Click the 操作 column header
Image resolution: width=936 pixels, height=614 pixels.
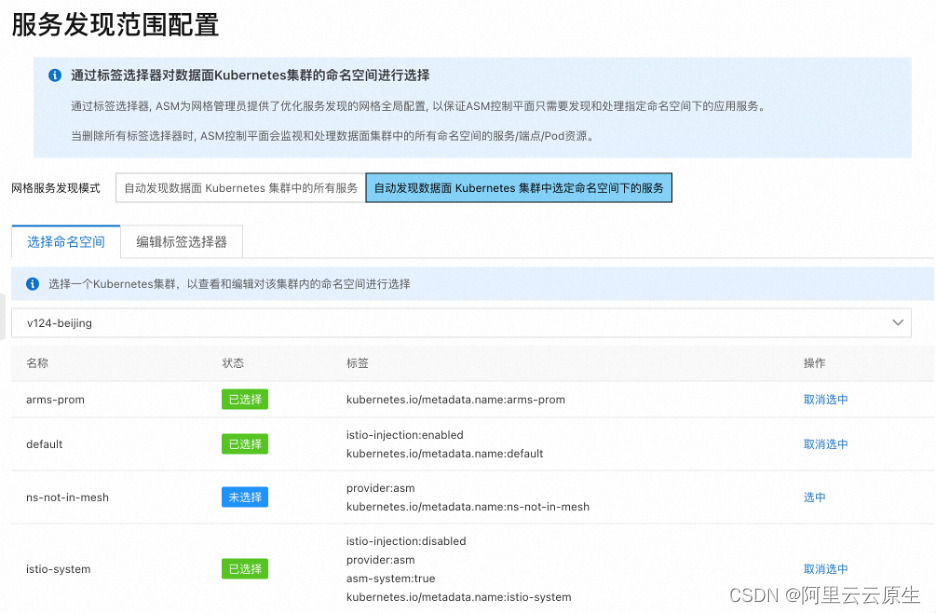[814, 363]
